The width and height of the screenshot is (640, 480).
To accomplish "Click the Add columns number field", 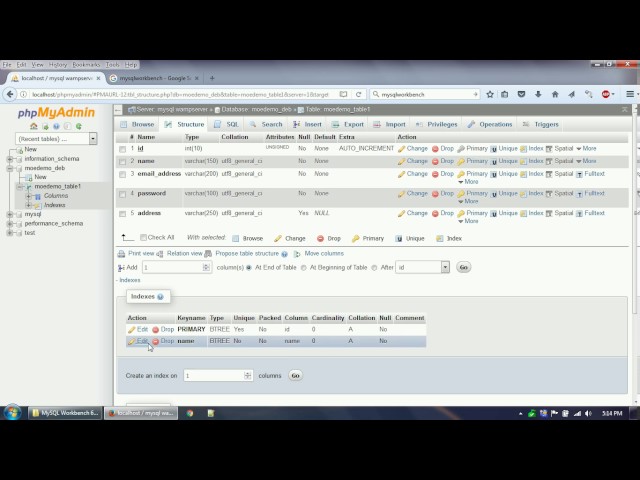I will [x=176, y=267].
